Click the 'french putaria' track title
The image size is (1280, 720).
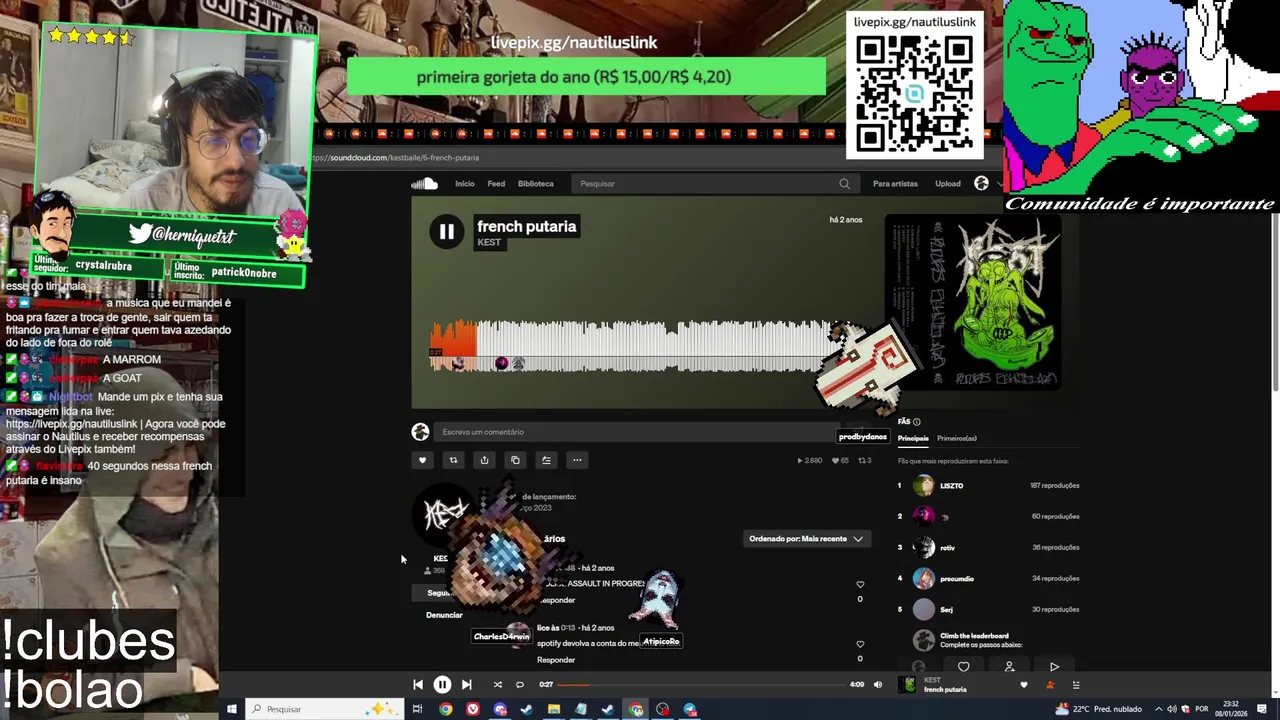point(526,227)
